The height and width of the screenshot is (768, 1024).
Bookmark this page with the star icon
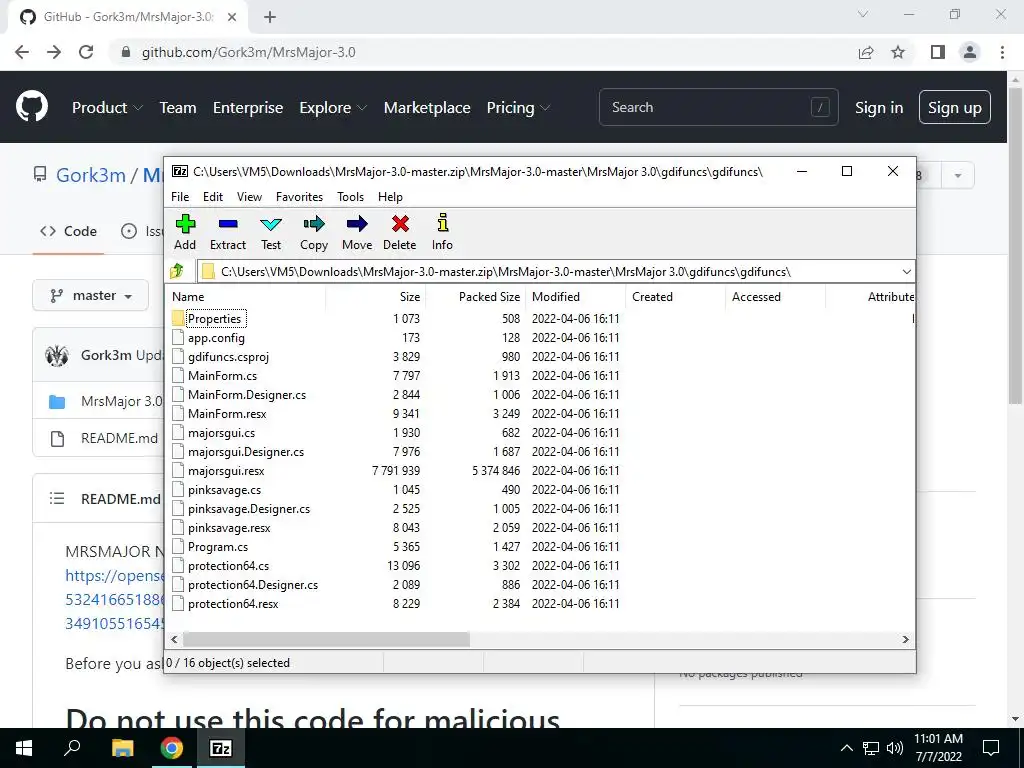[898, 52]
